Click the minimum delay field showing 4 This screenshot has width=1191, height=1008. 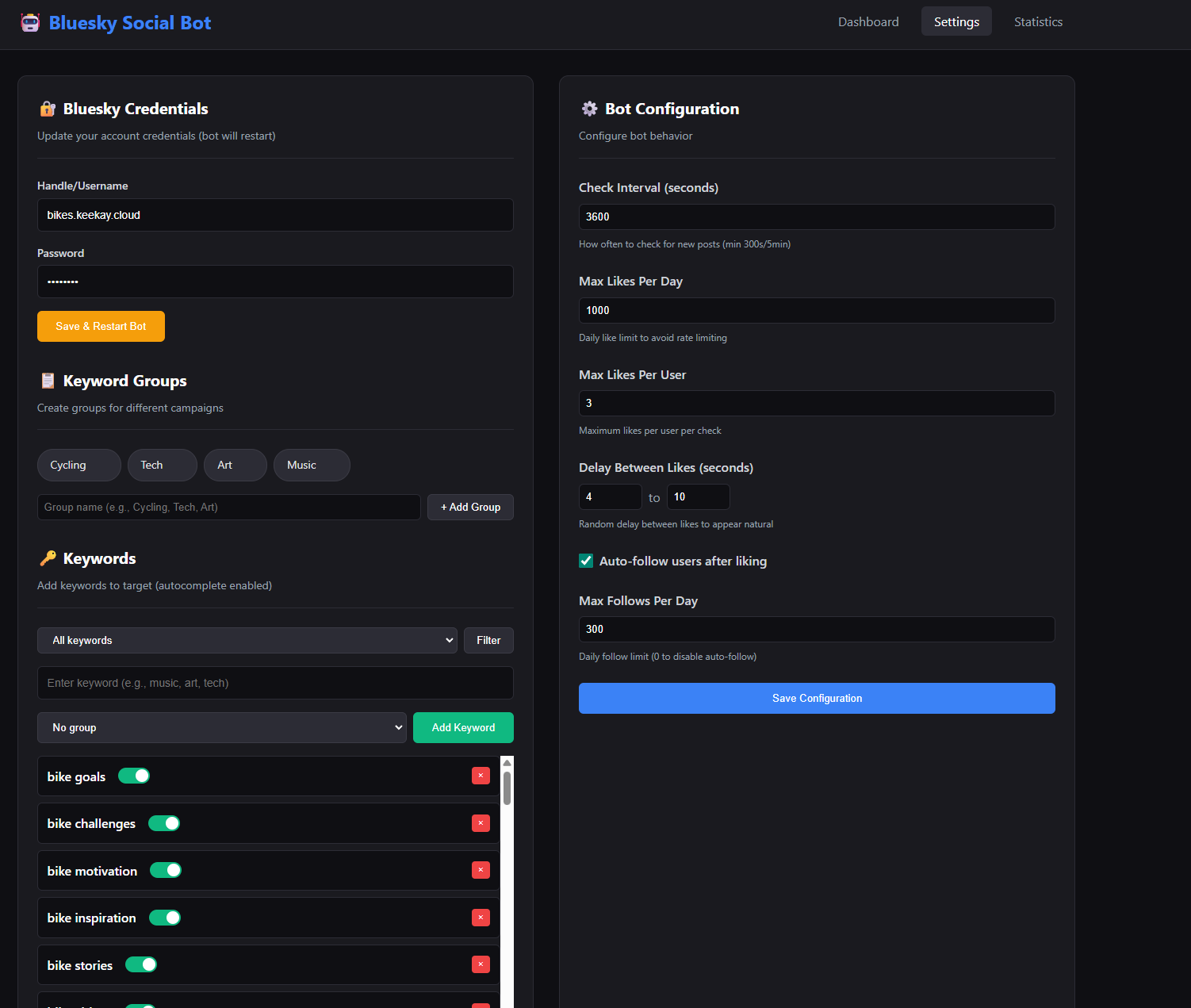(611, 496)
